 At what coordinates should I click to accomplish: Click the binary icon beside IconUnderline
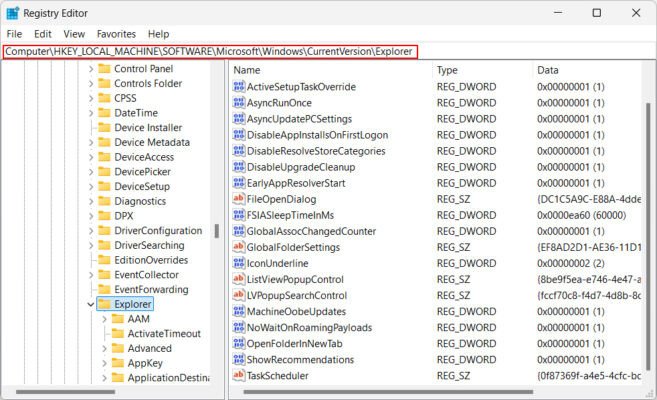(239, 263)
